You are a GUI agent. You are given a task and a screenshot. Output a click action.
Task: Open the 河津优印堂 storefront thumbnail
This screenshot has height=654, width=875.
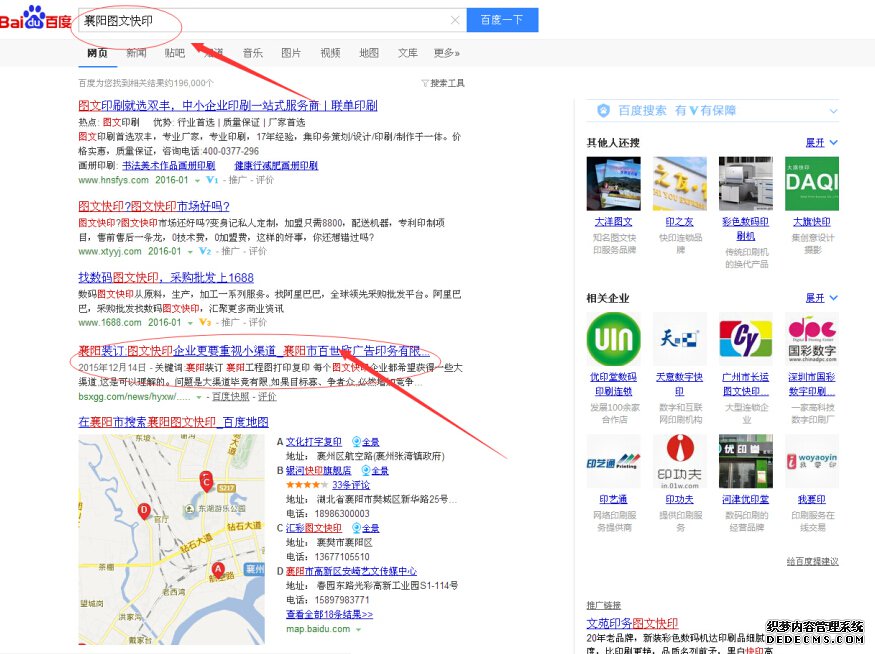click(746, 461)
